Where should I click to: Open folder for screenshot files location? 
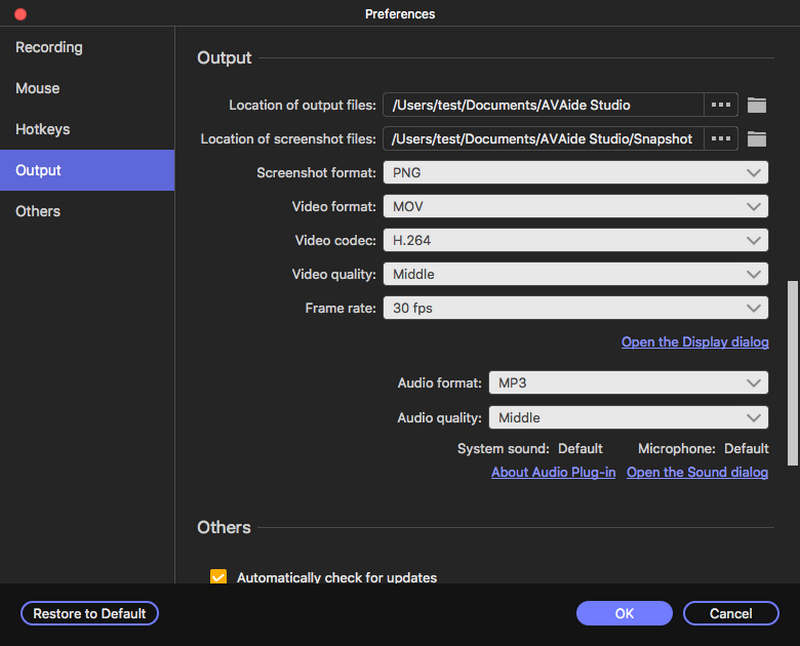tap(756, 139)
